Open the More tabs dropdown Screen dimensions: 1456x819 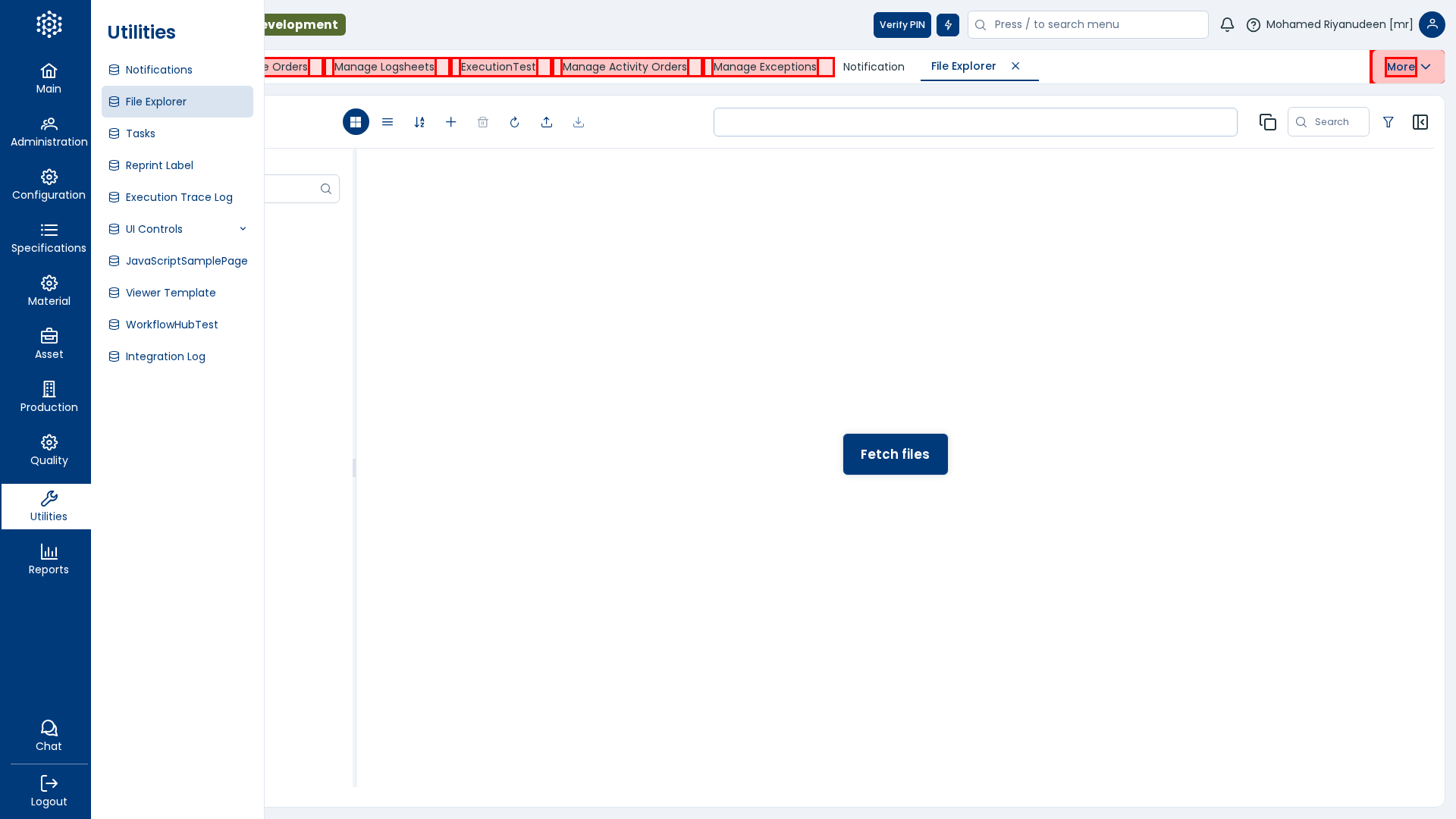click(1408, 67)
